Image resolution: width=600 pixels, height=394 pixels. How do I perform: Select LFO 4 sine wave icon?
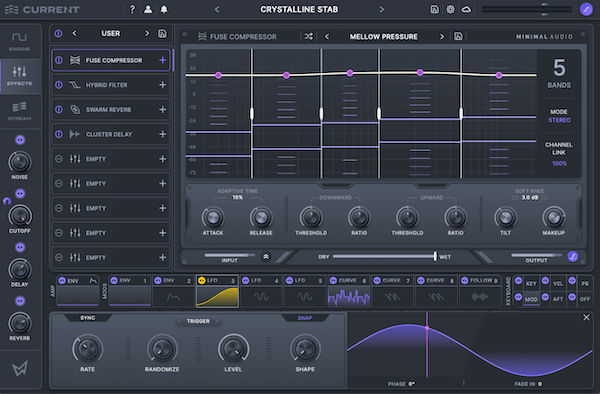(261, 296)
